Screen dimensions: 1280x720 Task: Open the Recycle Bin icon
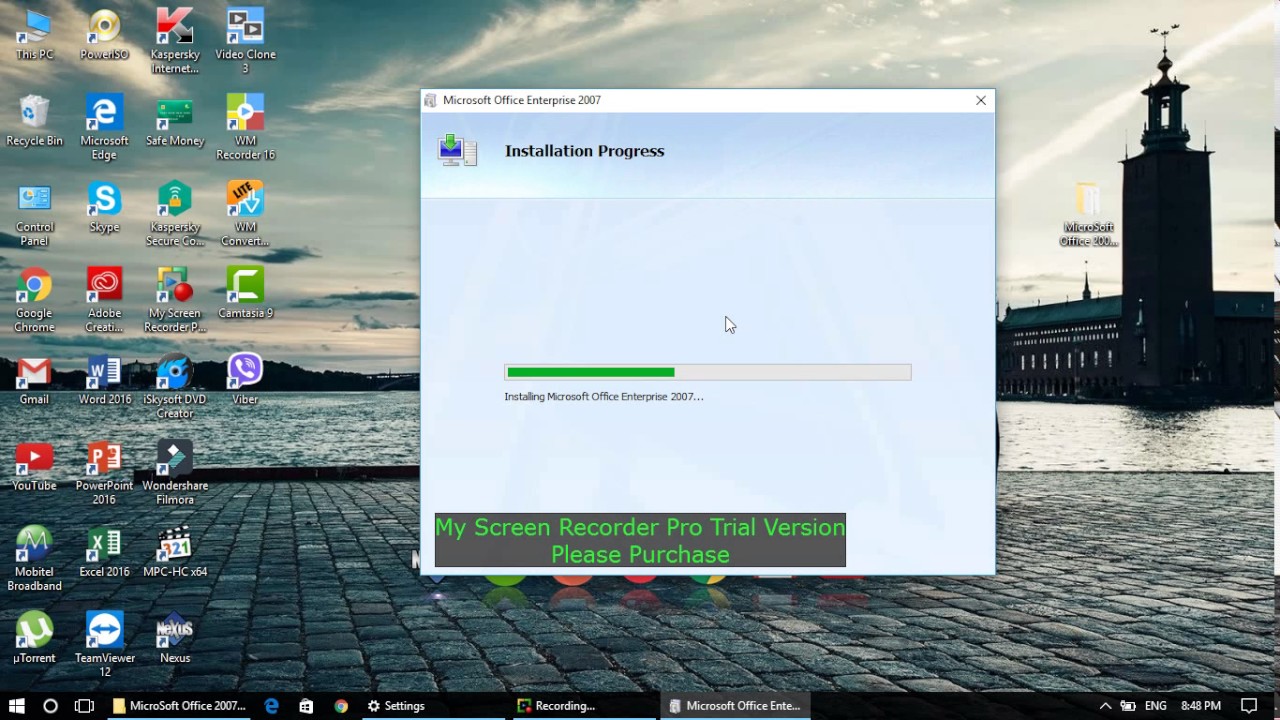[x=34, y=121]
